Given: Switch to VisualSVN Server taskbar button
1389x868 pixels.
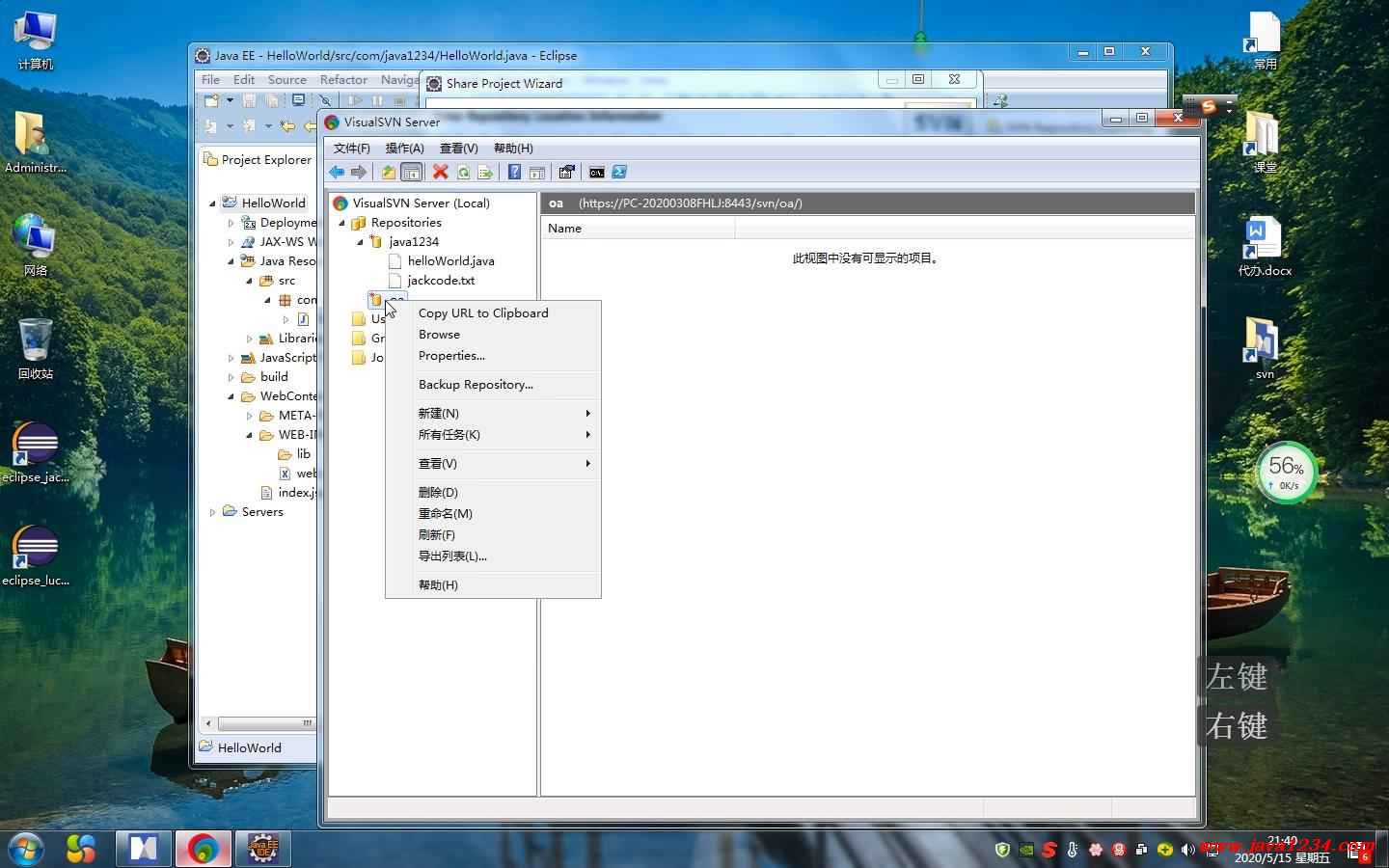Looking at the screenshot, I should (x=203, y=848).
